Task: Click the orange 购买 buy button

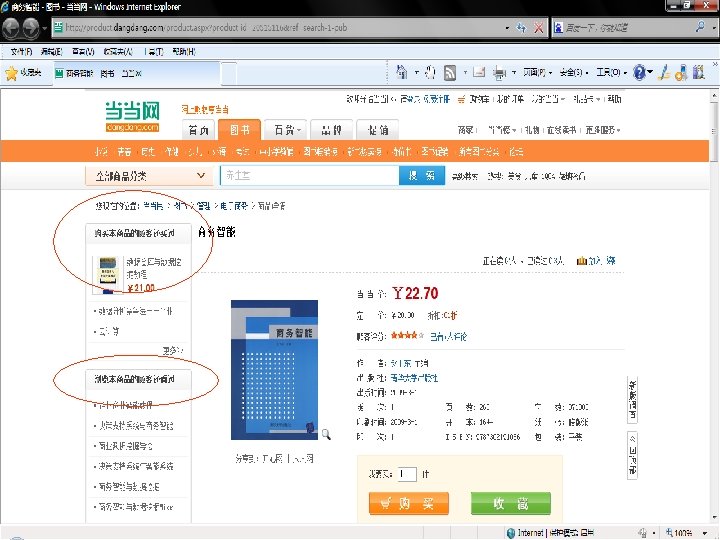Action: point(409,503)
